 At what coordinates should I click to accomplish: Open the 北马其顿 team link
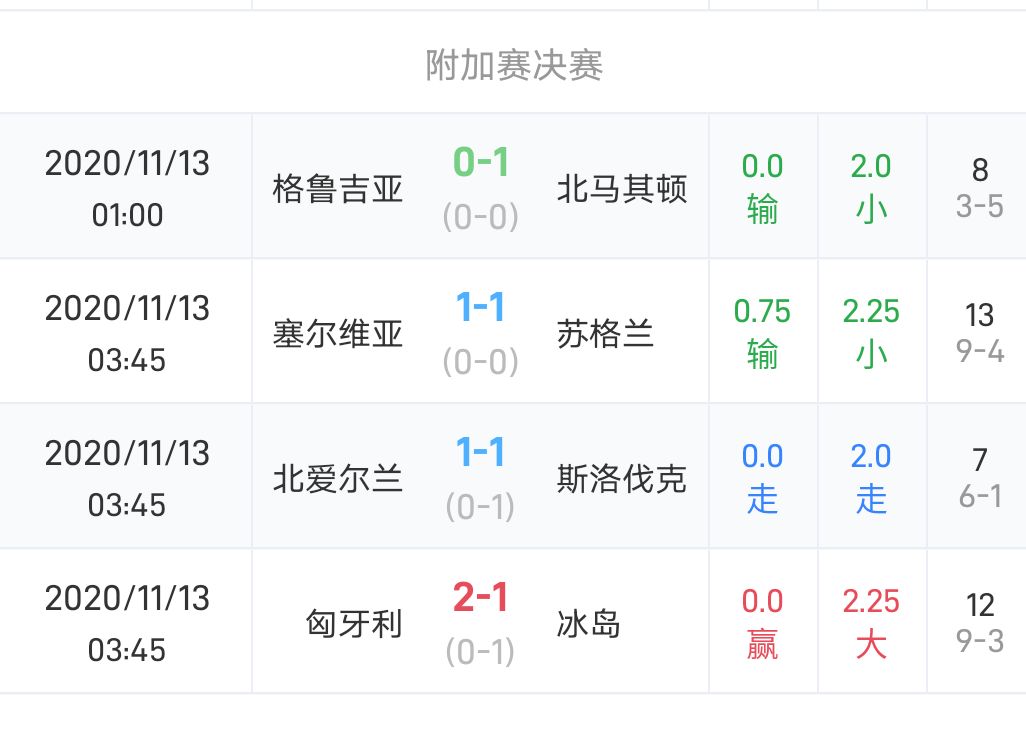pos(622,188)
